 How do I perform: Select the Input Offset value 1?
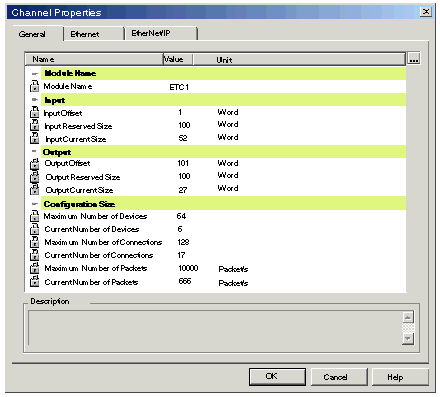click(x=180, y=112)
